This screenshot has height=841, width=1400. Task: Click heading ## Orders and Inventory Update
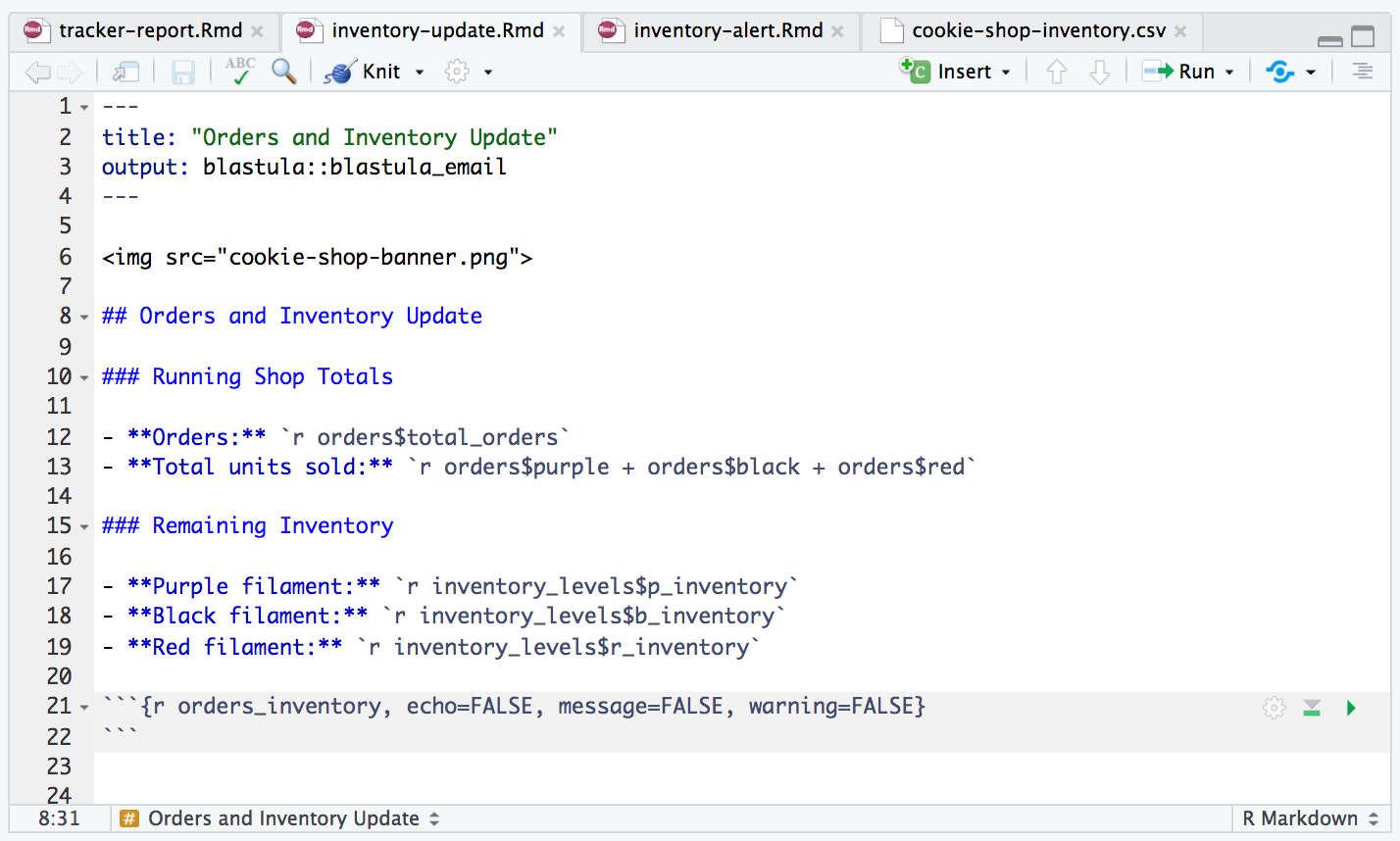point(292,316)
